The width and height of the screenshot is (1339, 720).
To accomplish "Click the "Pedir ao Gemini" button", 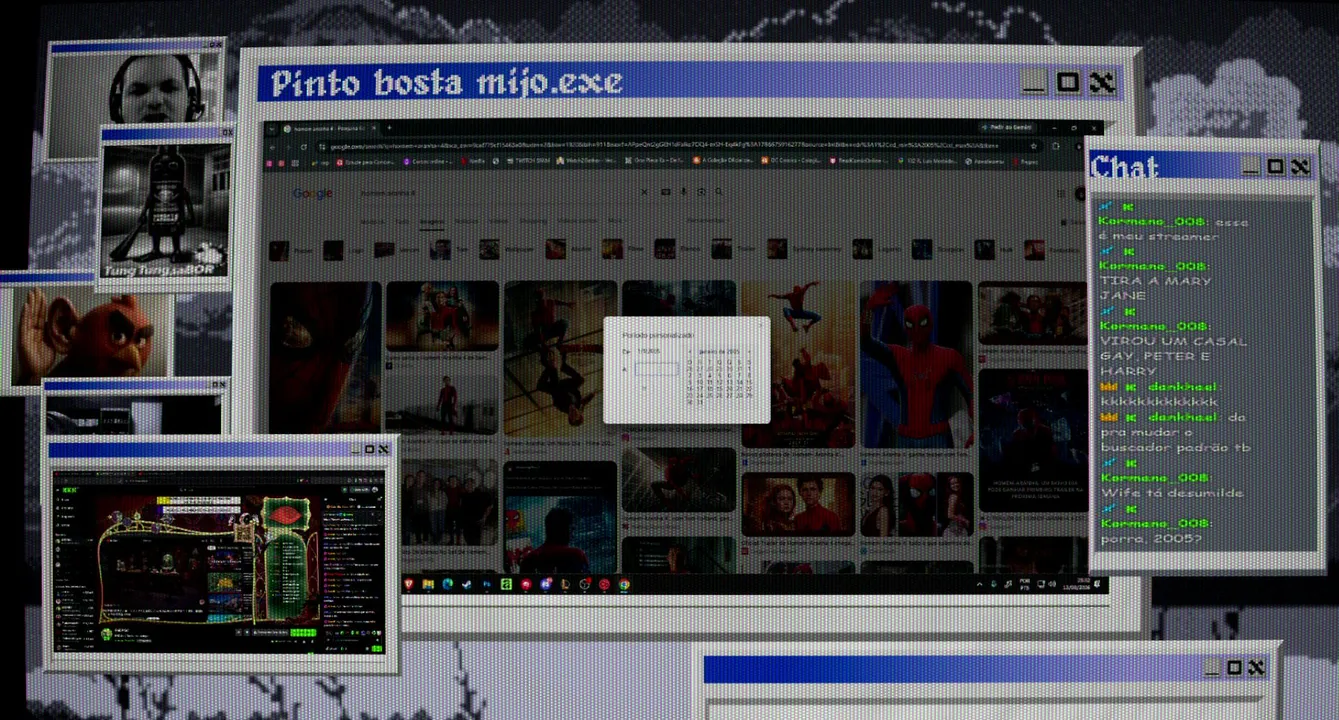I will (1009, 128).
